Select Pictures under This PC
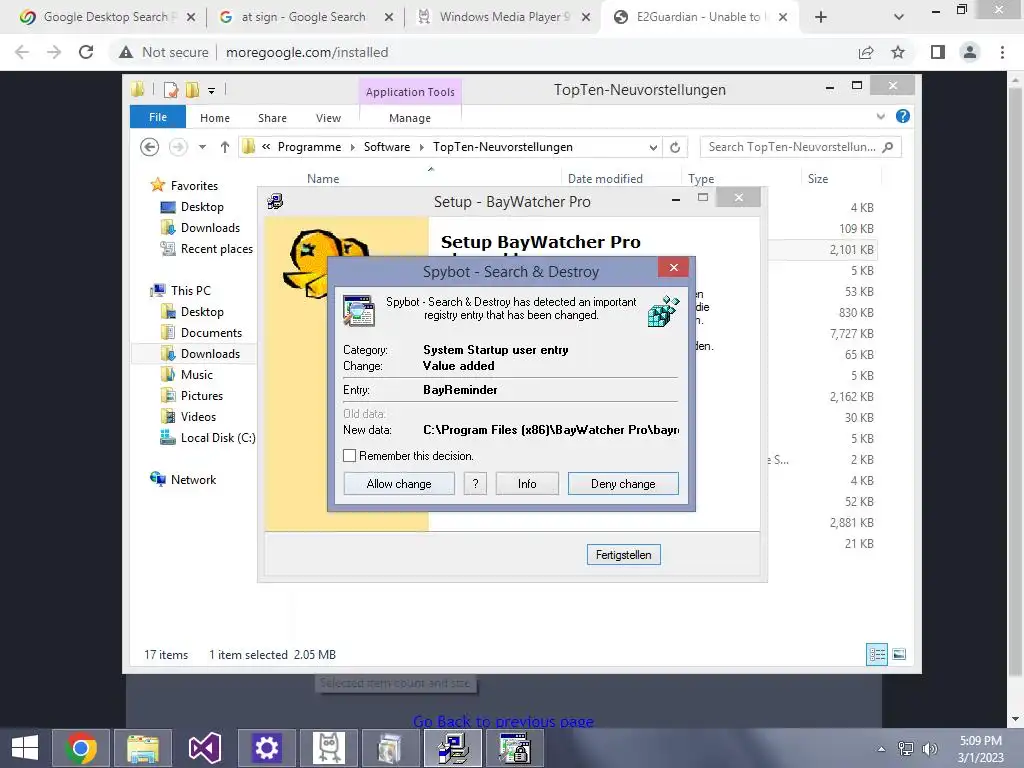The height and width of the screenshot is (768, 1024). 201,396
